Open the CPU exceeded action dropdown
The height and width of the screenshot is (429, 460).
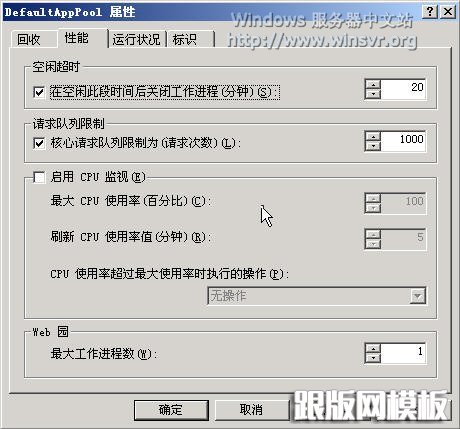point(418,296)
